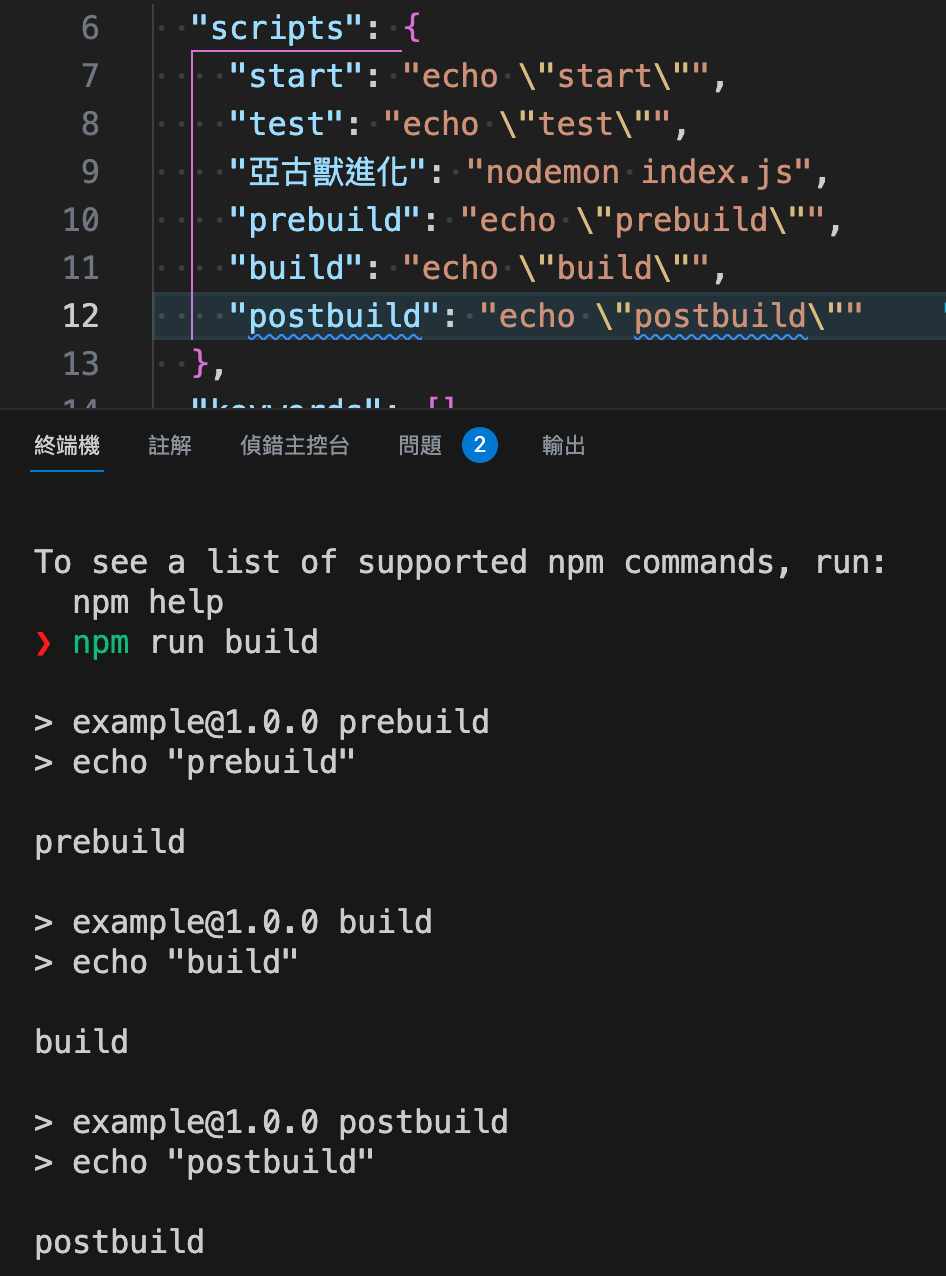Select the 偵錯主控台 tab
Viewport: 946px width, 1276px height.
(295, 446)
